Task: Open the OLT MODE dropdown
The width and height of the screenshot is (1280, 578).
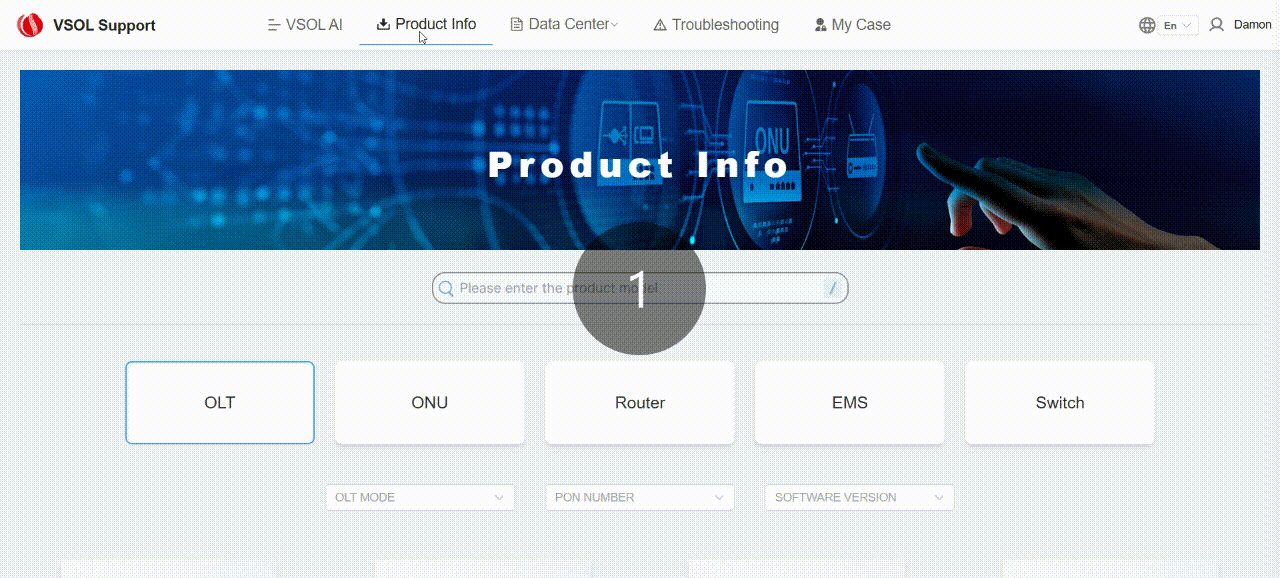Action: [420, 497]
